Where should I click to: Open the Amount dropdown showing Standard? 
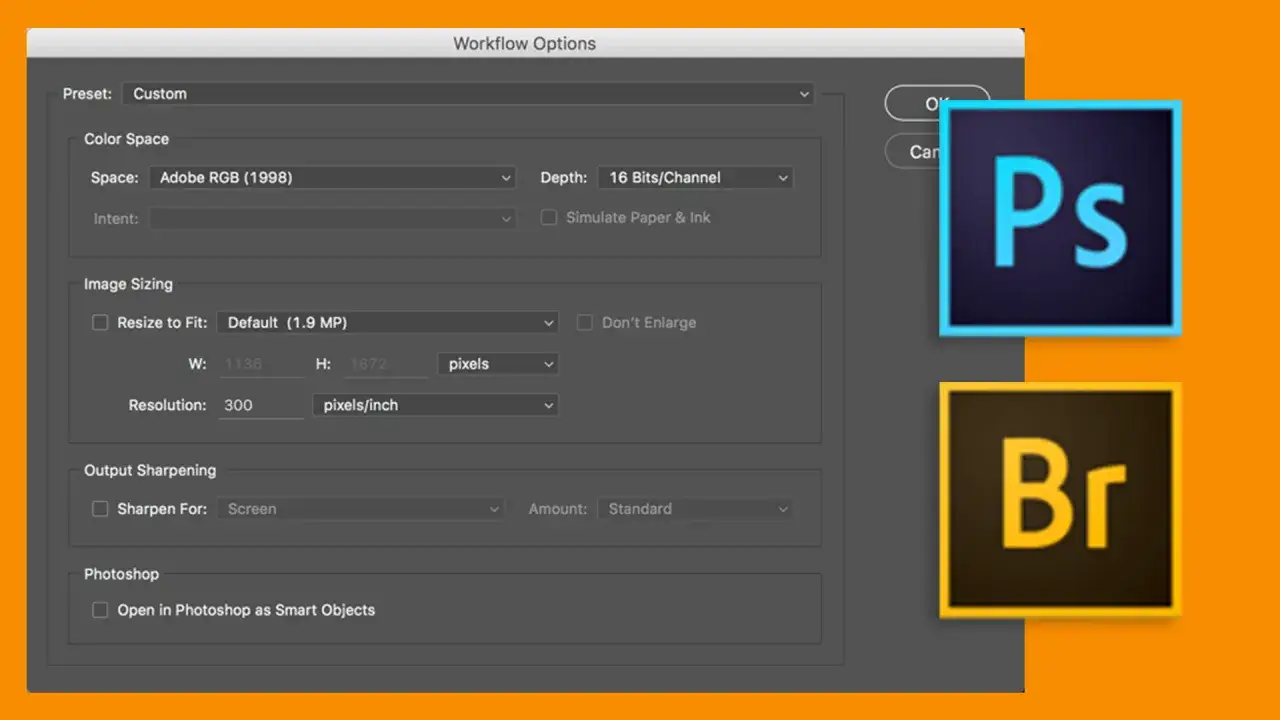coord(696,509)
